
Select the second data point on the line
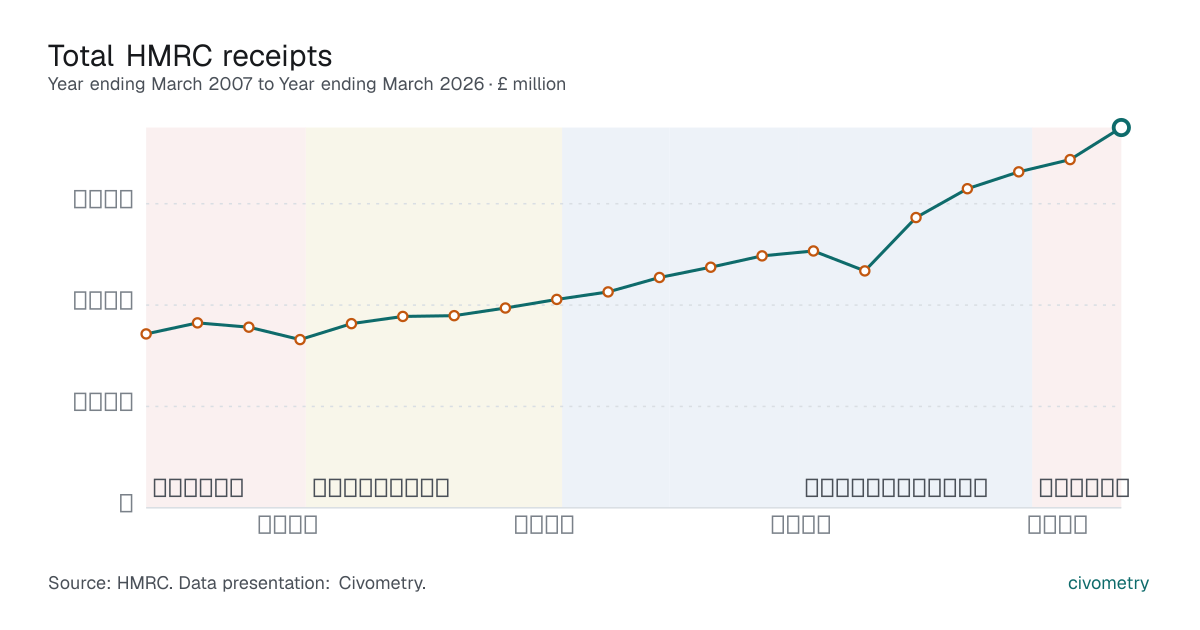(x=197, y=323)
